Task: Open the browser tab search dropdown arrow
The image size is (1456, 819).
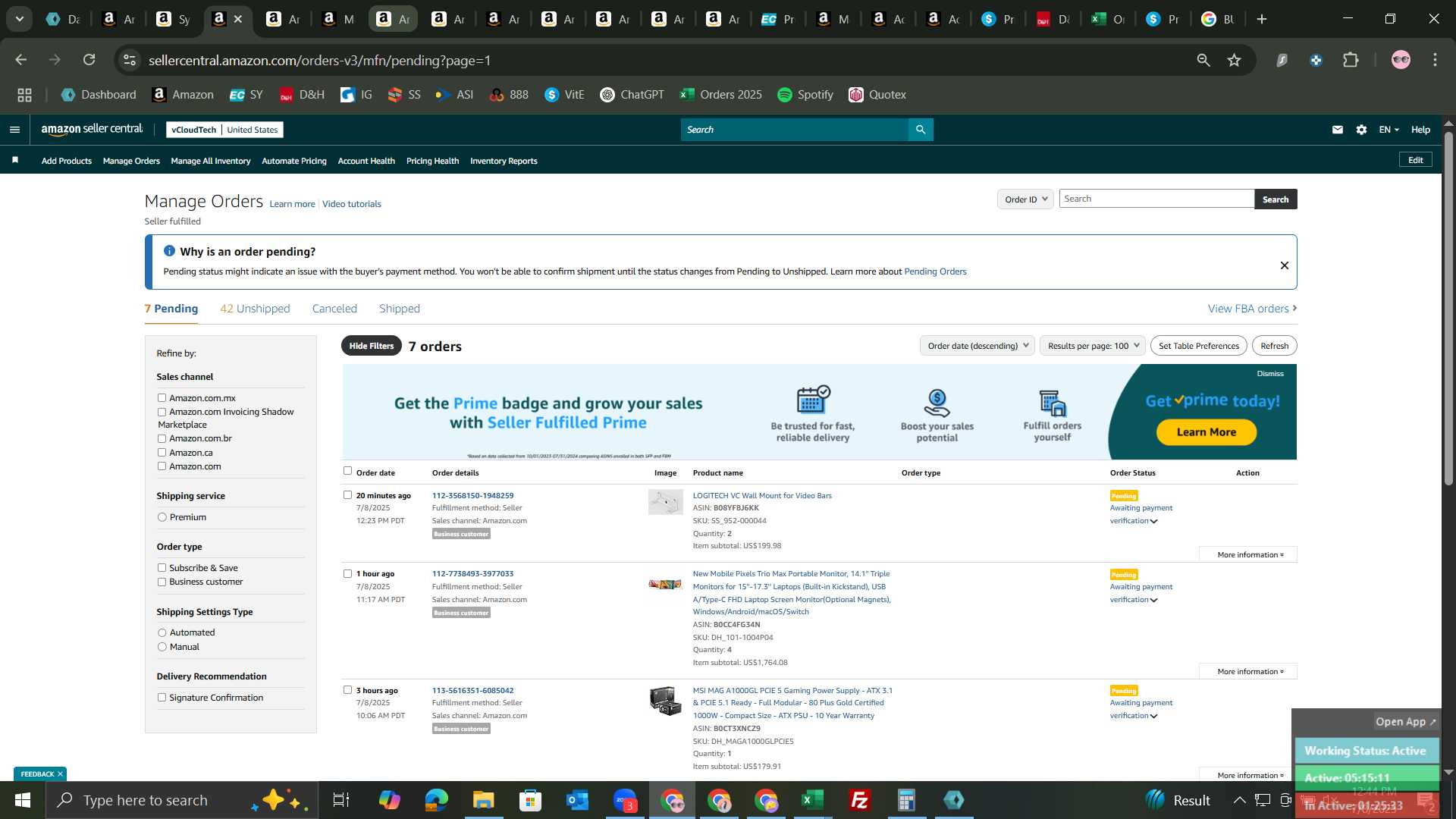Action: [x=20, y=19]
